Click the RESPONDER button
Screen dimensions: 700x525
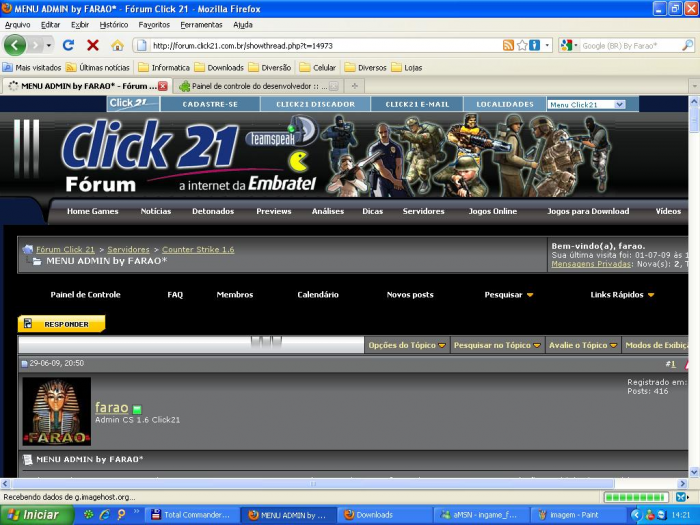(62, 324)
